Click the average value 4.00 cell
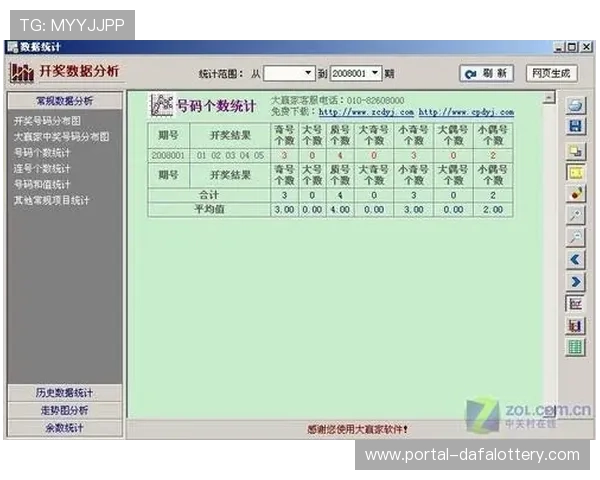This screenshot has width=600, height=480. 340,210
